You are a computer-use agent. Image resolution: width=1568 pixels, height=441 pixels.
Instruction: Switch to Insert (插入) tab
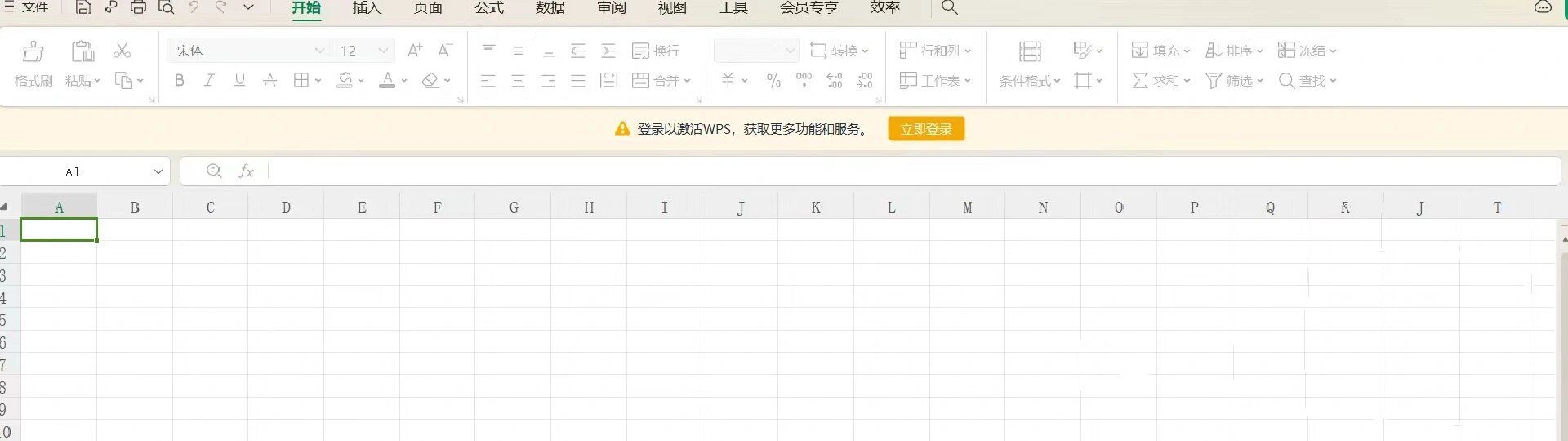tap(367, 8)
